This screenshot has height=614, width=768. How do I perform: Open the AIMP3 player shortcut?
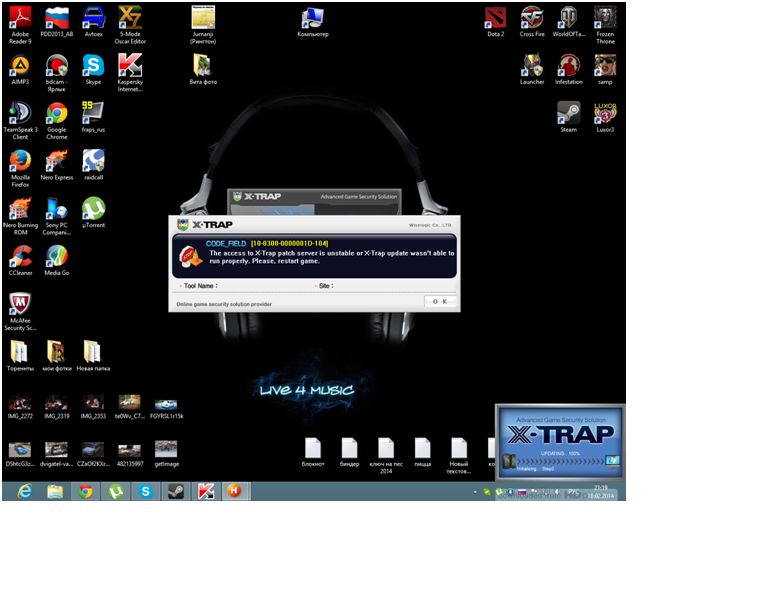click(x=20, y=66)
